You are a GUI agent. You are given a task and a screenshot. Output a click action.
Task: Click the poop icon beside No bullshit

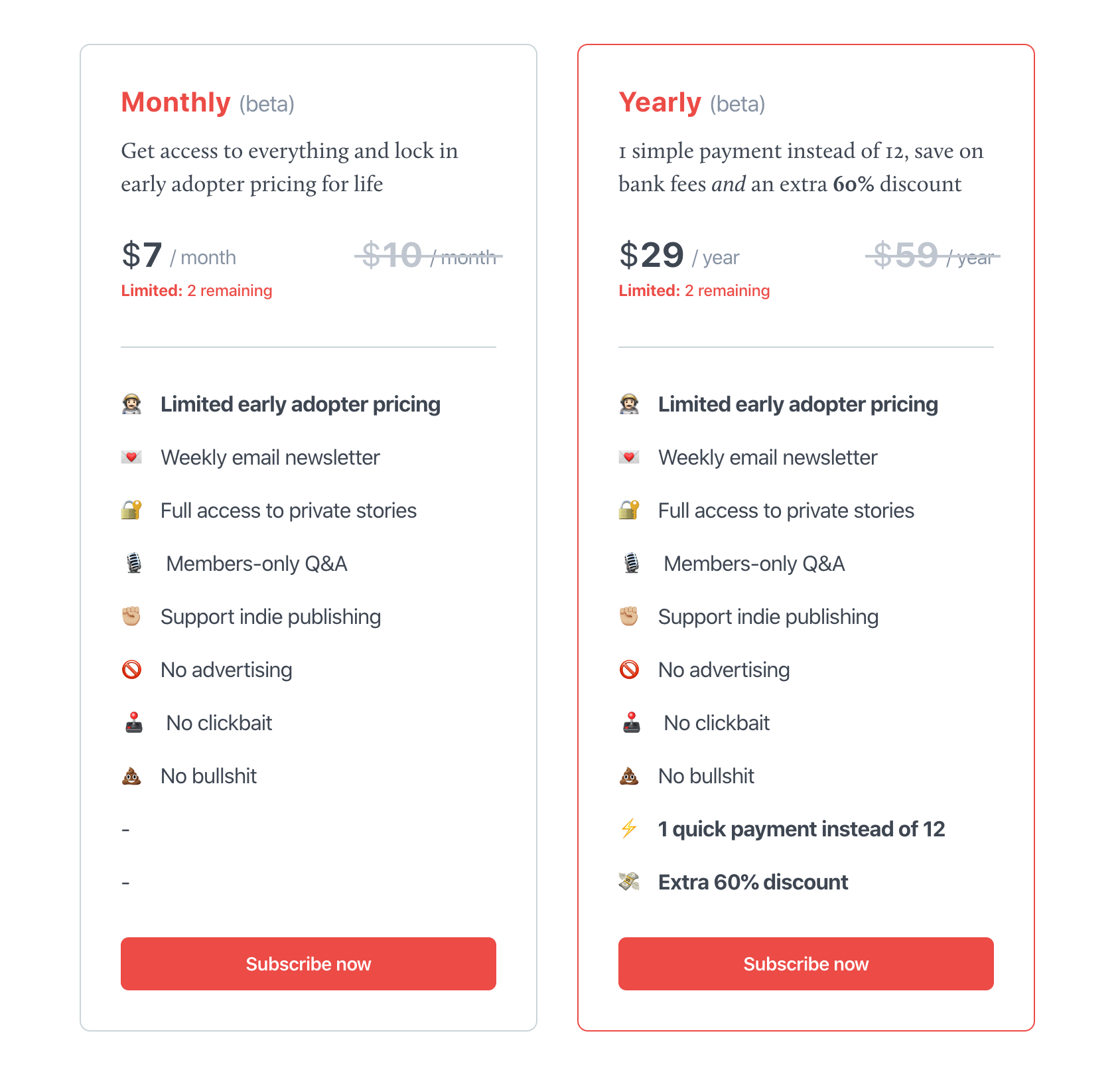coord(132,775)
